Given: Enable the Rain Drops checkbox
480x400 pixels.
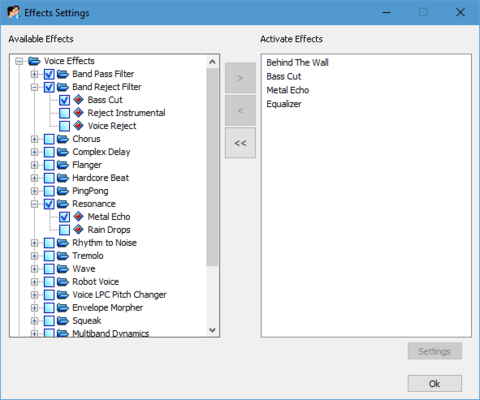Looking at the screenshot, I should [64, 230].
